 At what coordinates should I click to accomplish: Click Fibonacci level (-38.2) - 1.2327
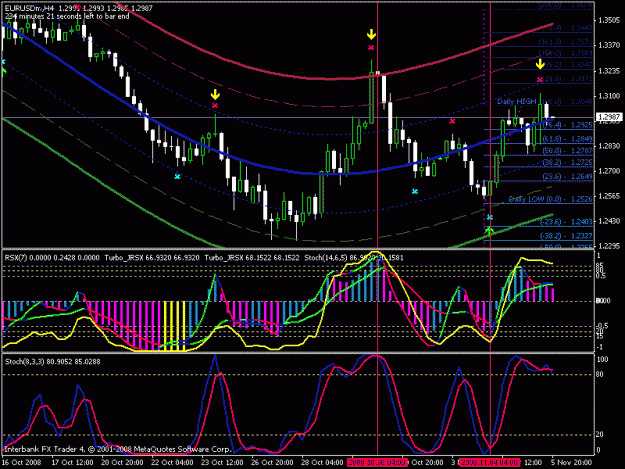coord(566,236)
